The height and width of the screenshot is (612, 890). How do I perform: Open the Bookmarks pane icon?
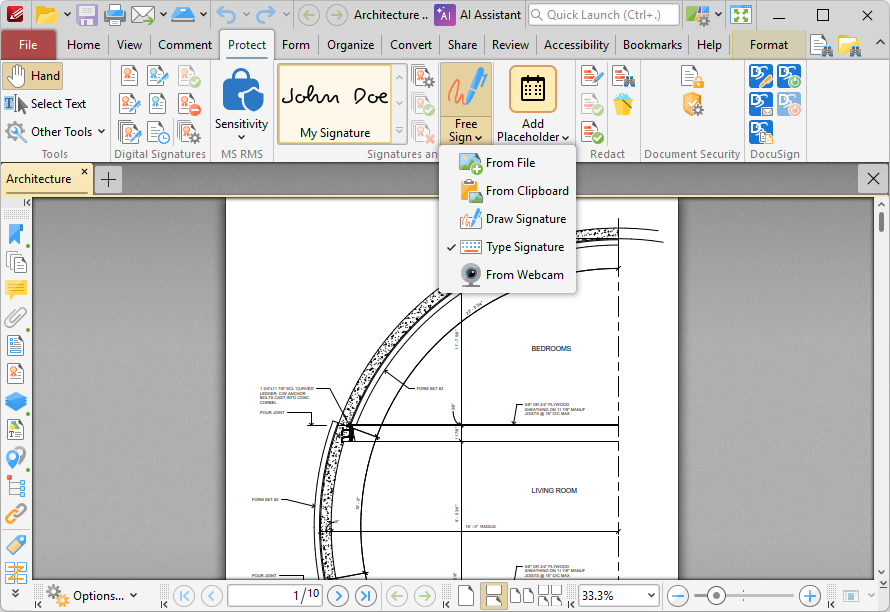click(x=15, y=234)
